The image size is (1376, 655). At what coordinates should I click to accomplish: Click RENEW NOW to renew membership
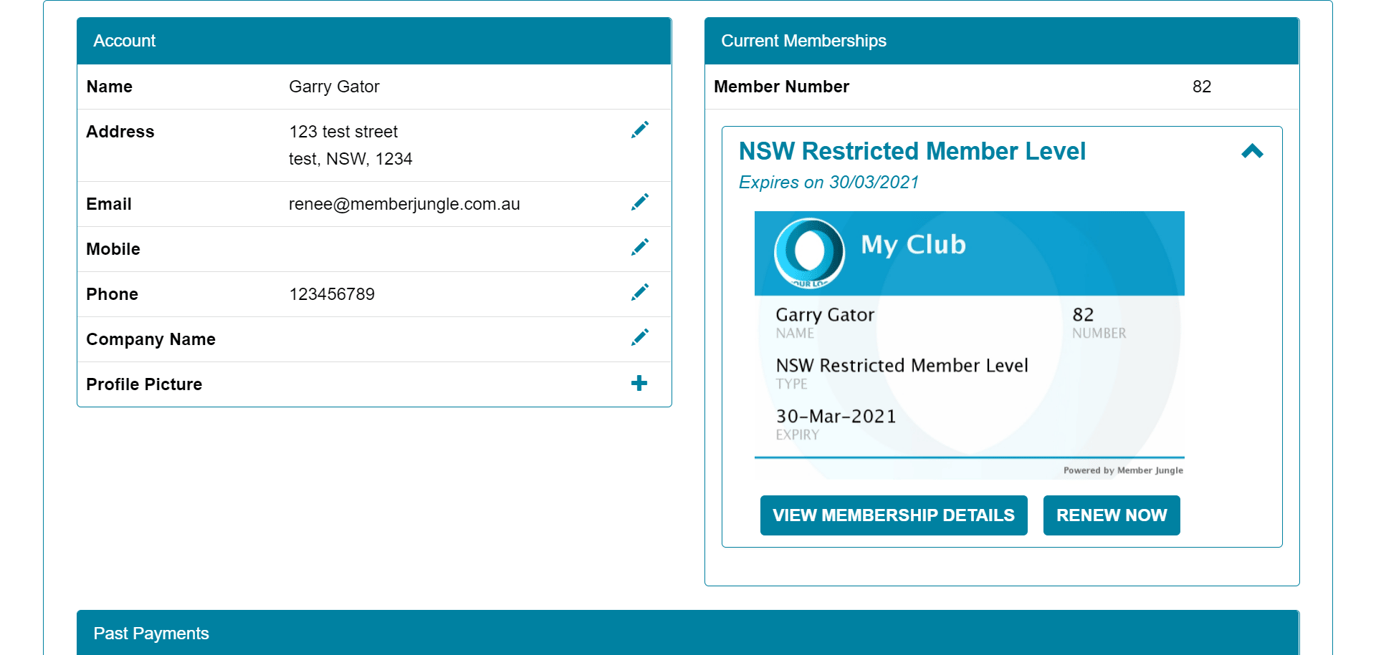[1111, 515]
